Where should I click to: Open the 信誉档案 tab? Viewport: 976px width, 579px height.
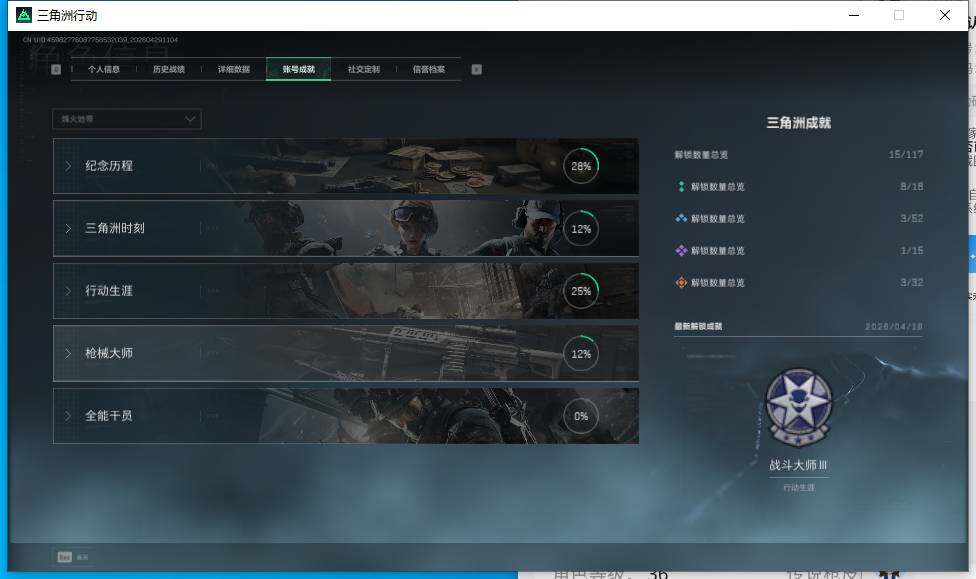pos(428,69)
